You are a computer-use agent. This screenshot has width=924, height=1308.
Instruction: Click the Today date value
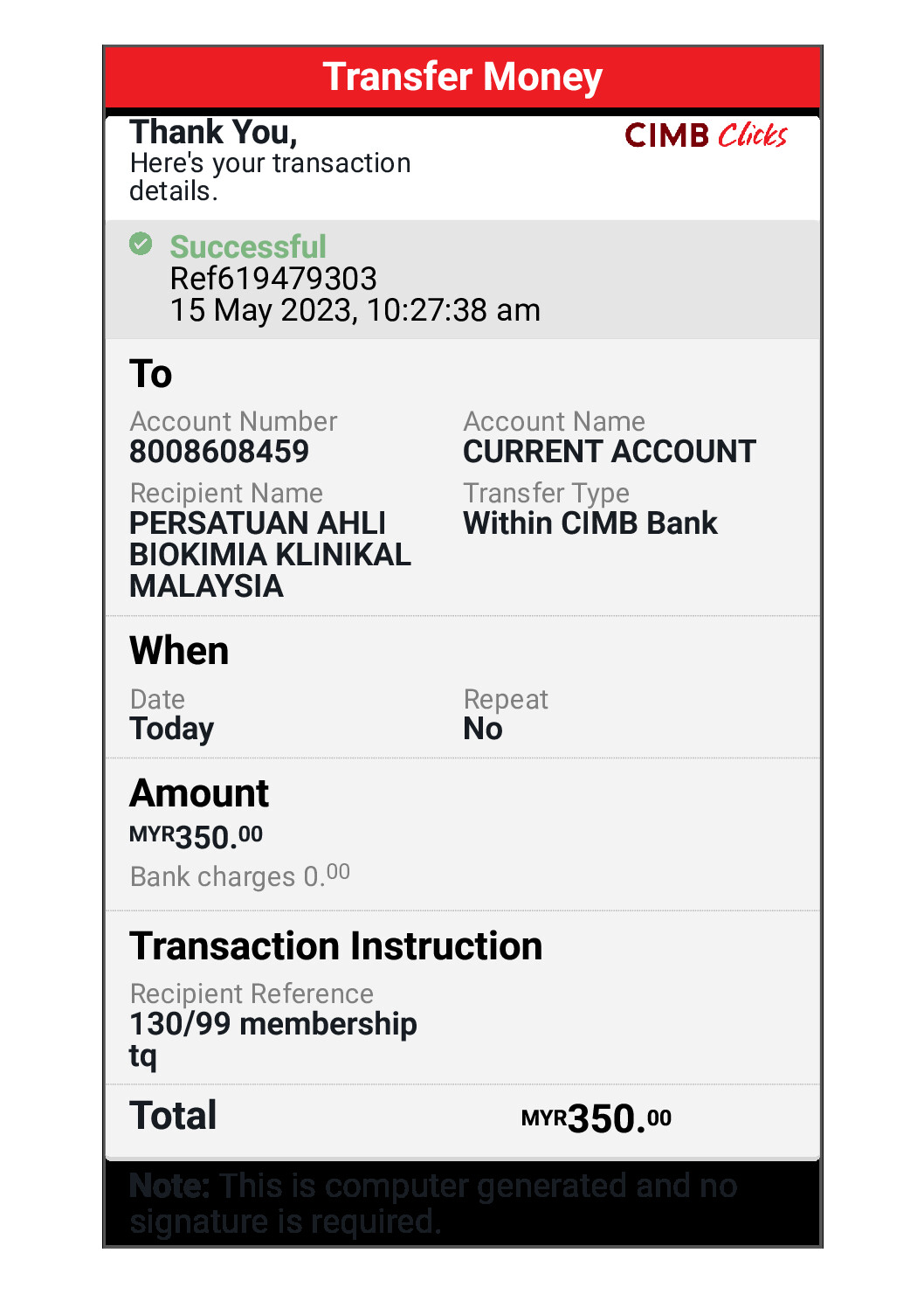click(x=172, y=729)
